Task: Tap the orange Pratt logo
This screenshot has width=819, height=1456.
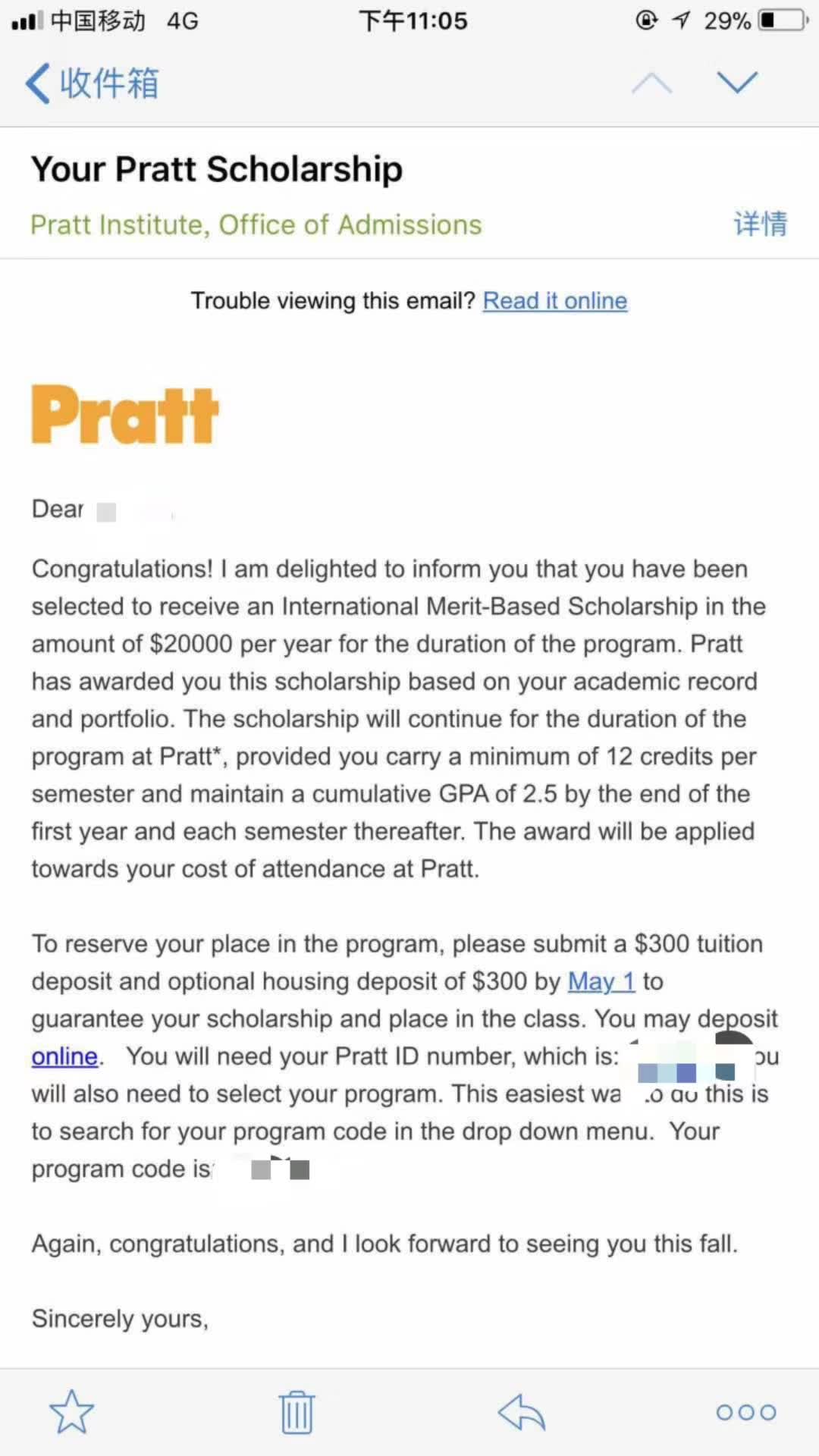Action: pos(125,414)
